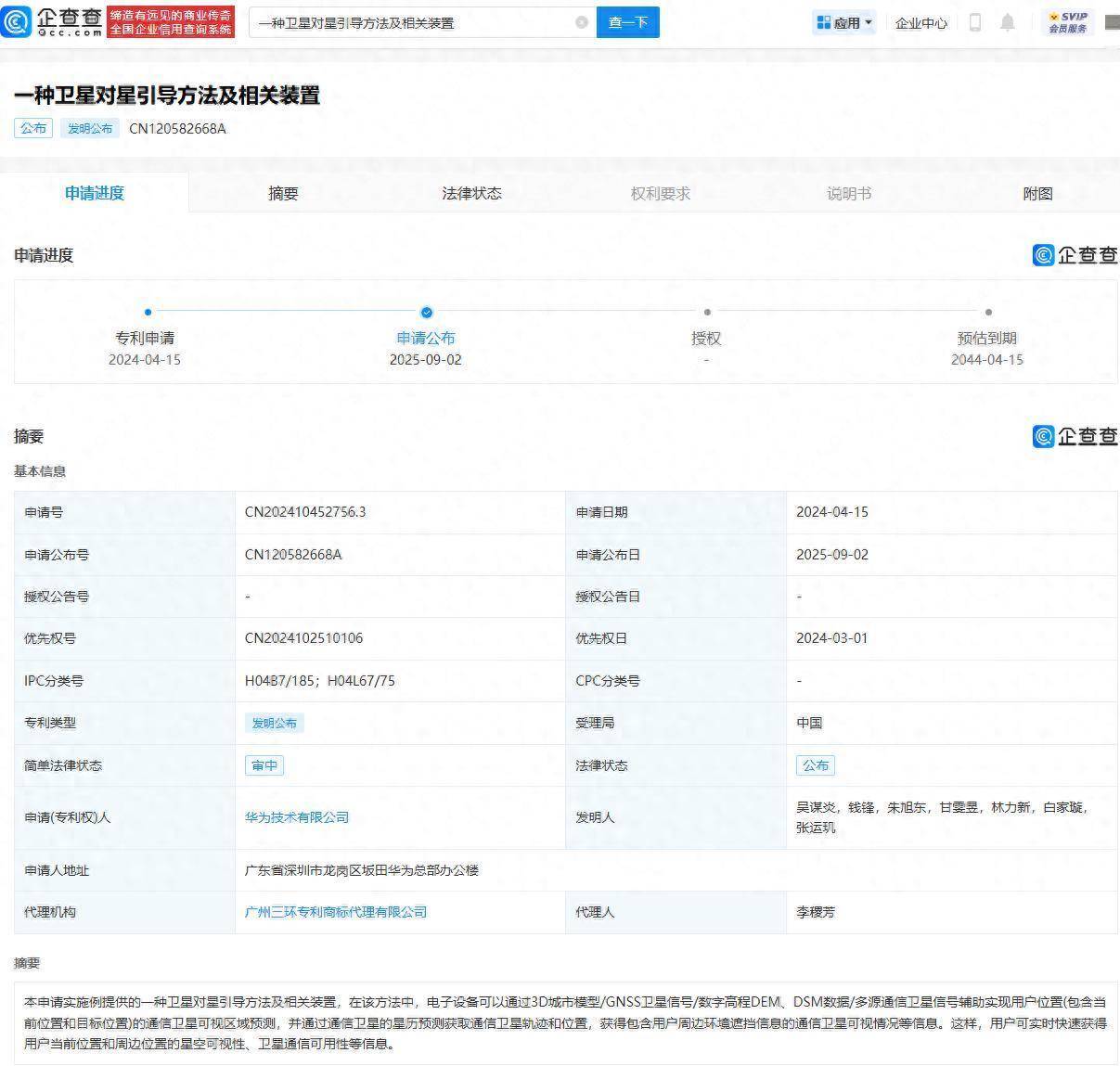This screenshot has width=1120, height=1066.
Task: Clear the search box with the x icon
Action: 583,21
